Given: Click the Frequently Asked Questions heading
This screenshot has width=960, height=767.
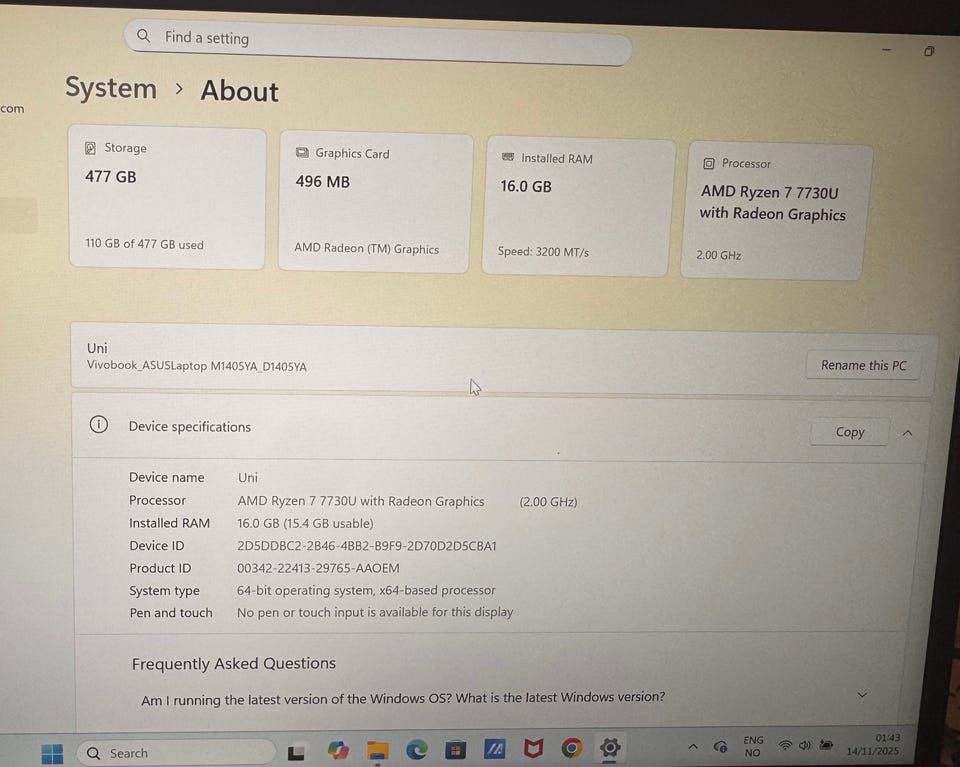Looking at the screenshot, I should [x=234, y=664].
